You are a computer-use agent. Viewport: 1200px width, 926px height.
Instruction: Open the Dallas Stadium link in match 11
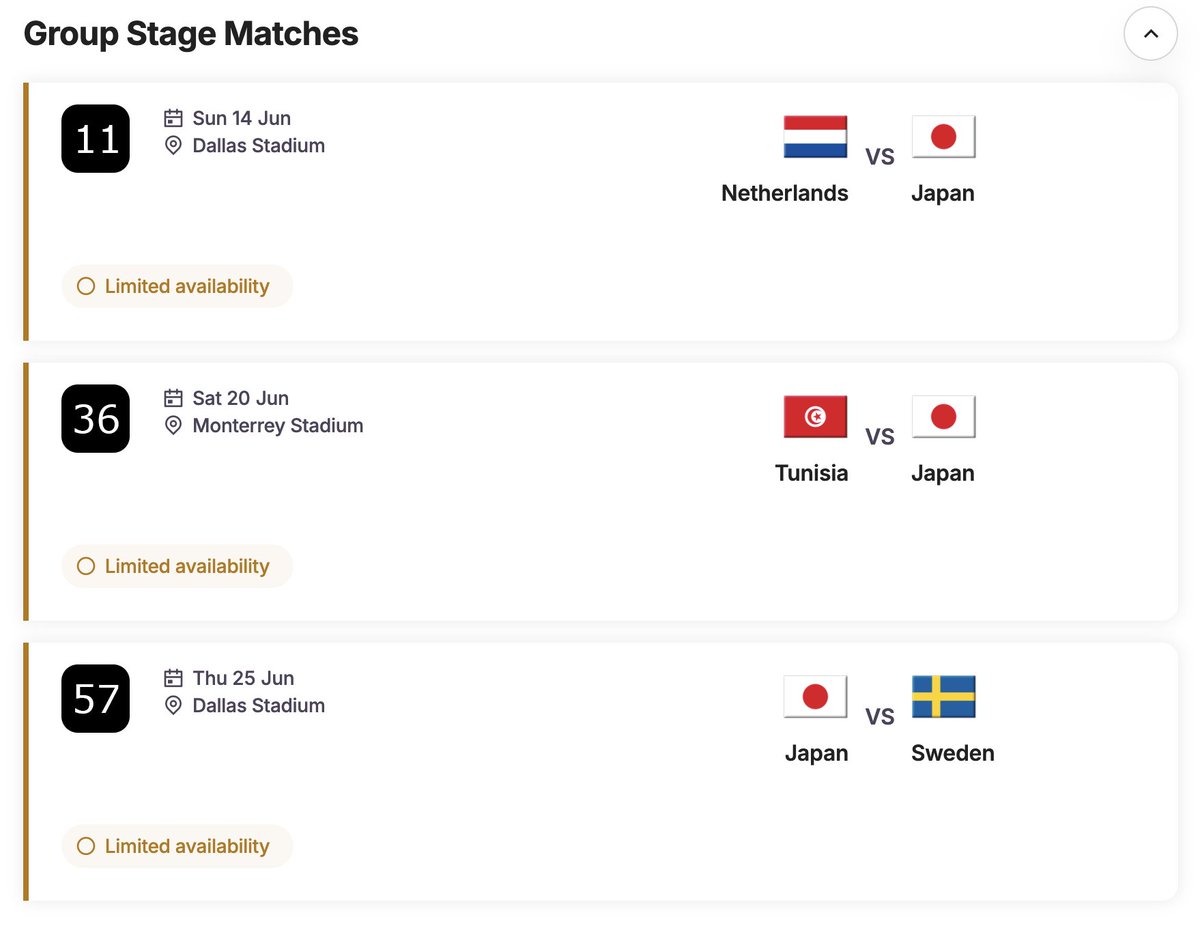(x=258, y=146)
